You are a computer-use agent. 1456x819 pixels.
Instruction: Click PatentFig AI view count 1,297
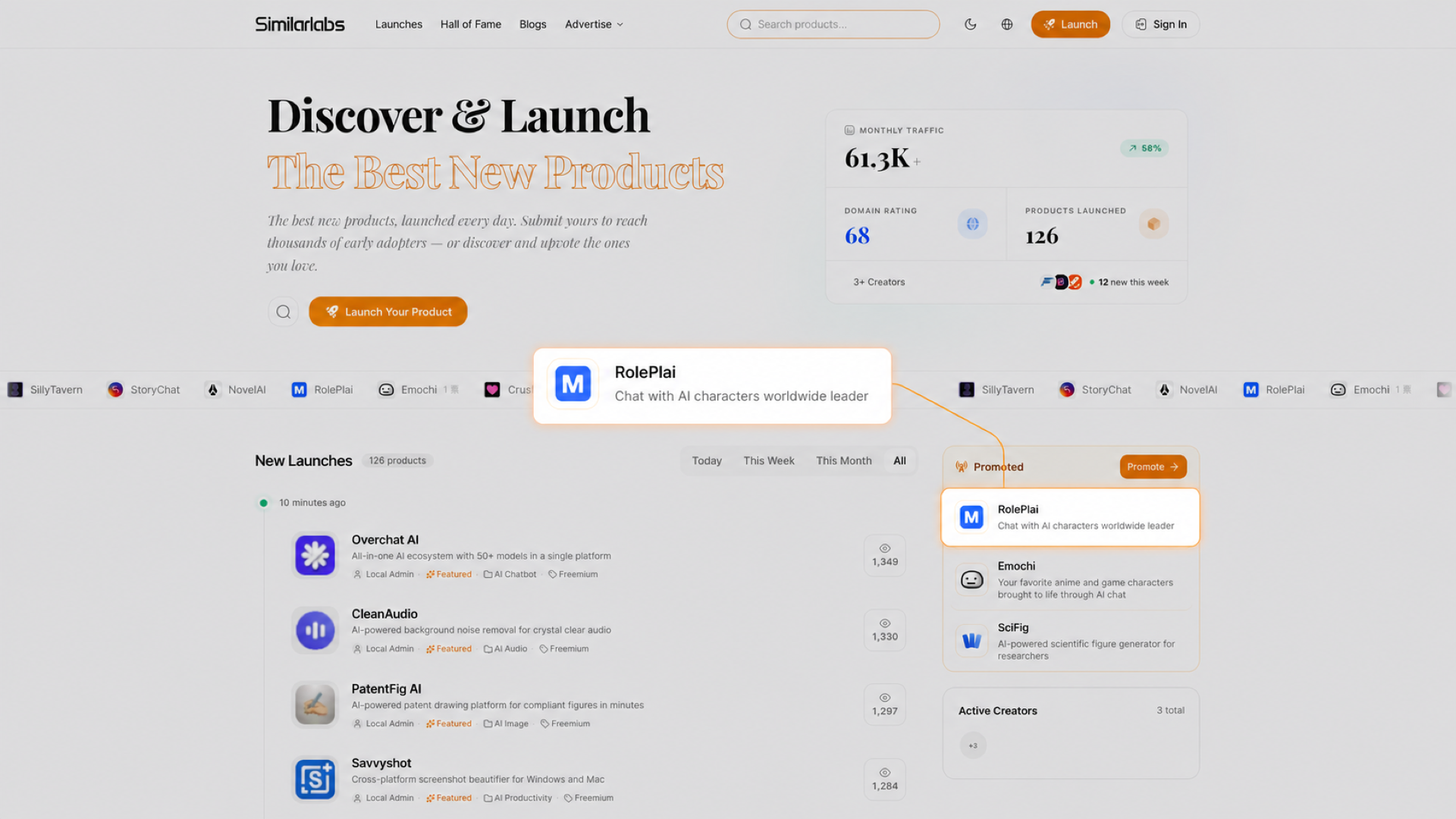pyautogui.click(x=885, y=704)
